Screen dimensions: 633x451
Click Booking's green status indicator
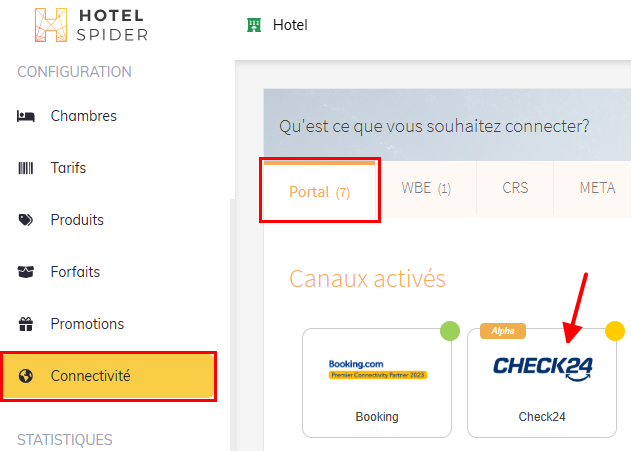coord(450,330)
